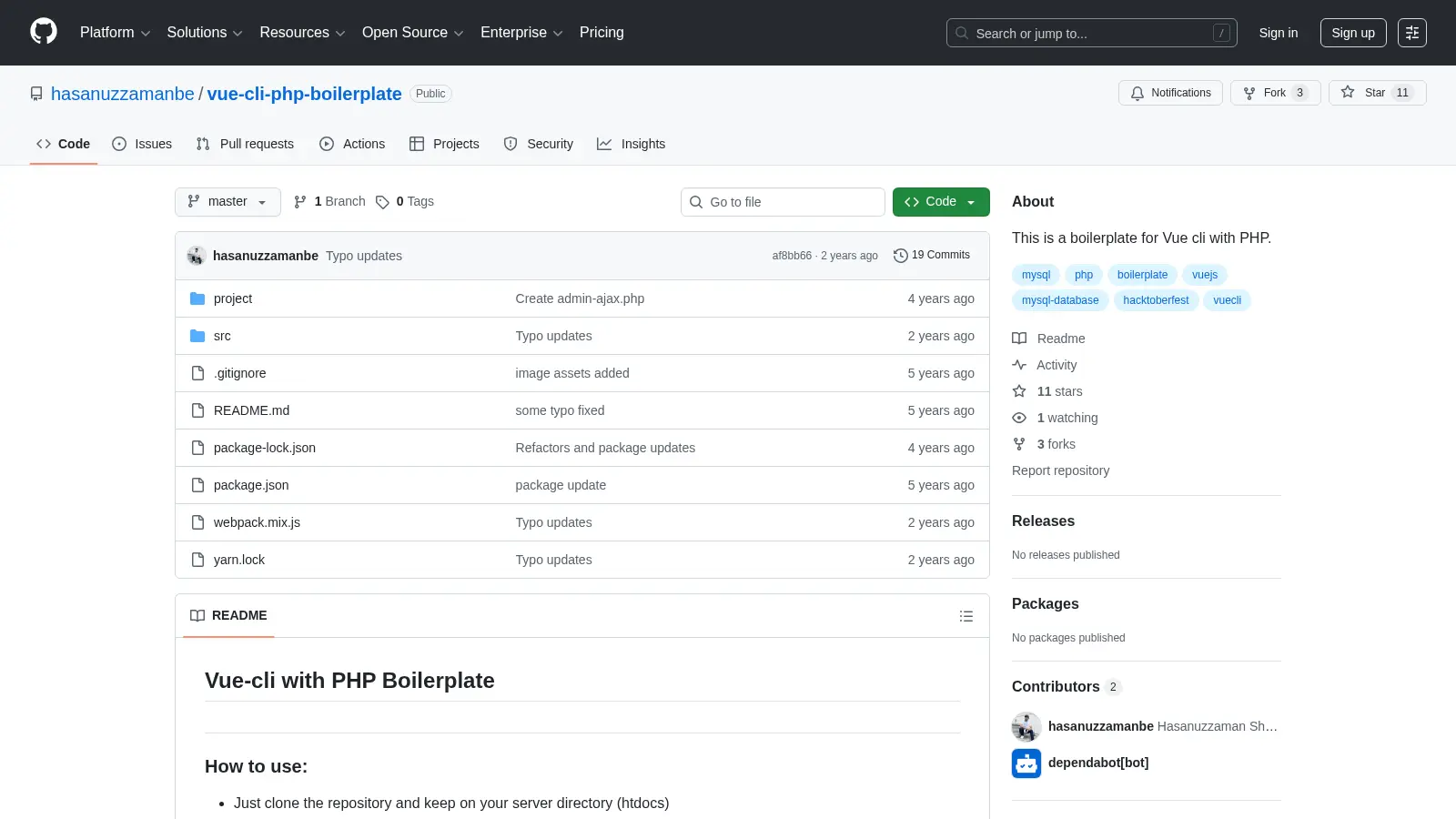Click the fork icon in Fork button
This screenshot has width=1456, height=819.
click(1249, 93)
